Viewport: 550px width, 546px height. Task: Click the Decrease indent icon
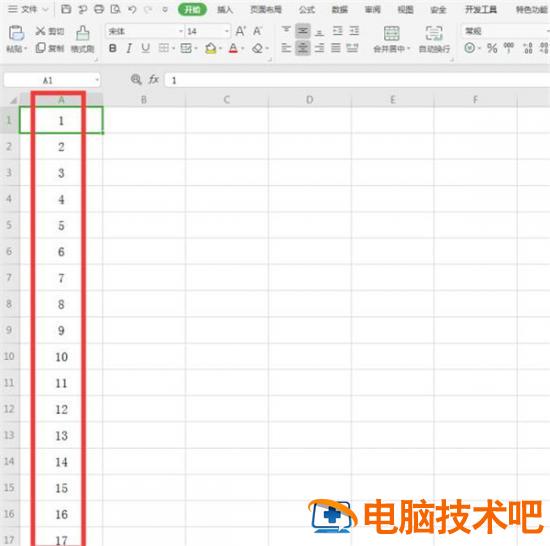pyautogui.click(x=337, y=31)
